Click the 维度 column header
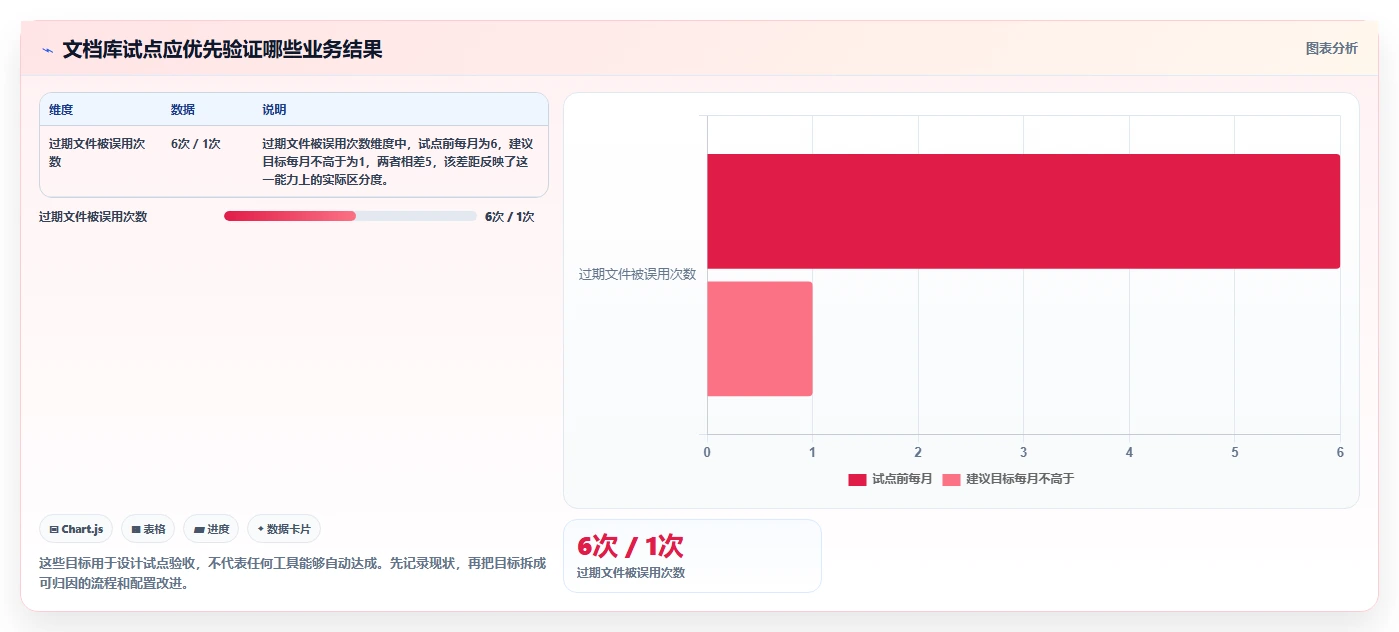Viewport: 1399px width, 632px height. pos(61,110)
